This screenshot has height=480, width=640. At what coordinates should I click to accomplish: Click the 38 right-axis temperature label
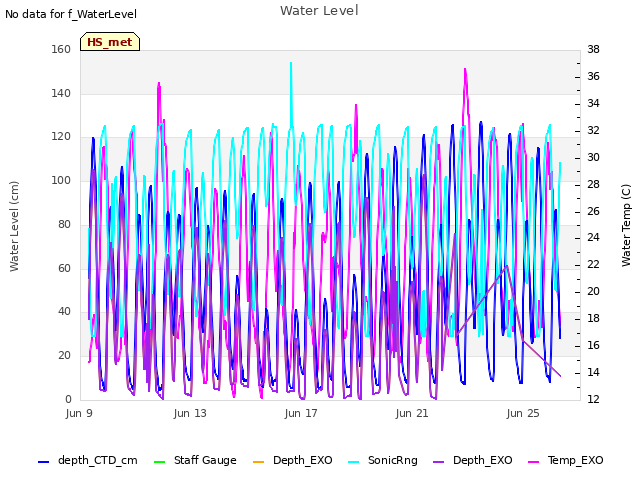coord(593,49)
